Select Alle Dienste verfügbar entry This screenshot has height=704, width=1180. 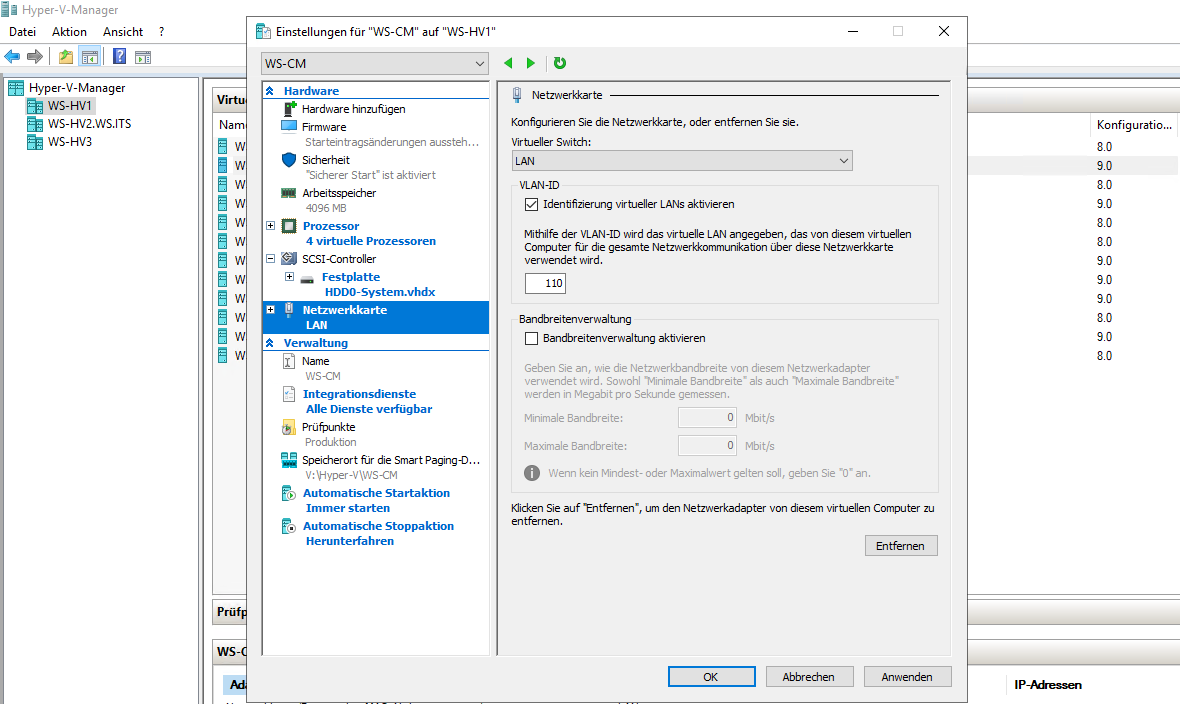click(x=369, y=409)
